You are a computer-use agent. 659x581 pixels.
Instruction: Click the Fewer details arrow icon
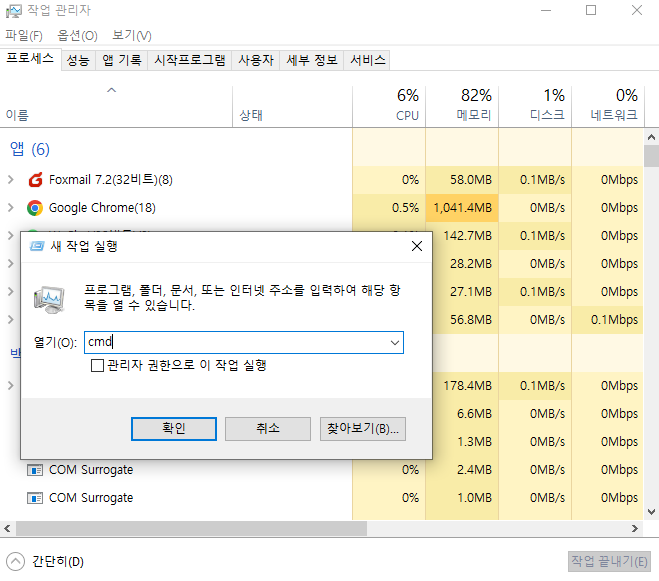pos(15,561)
